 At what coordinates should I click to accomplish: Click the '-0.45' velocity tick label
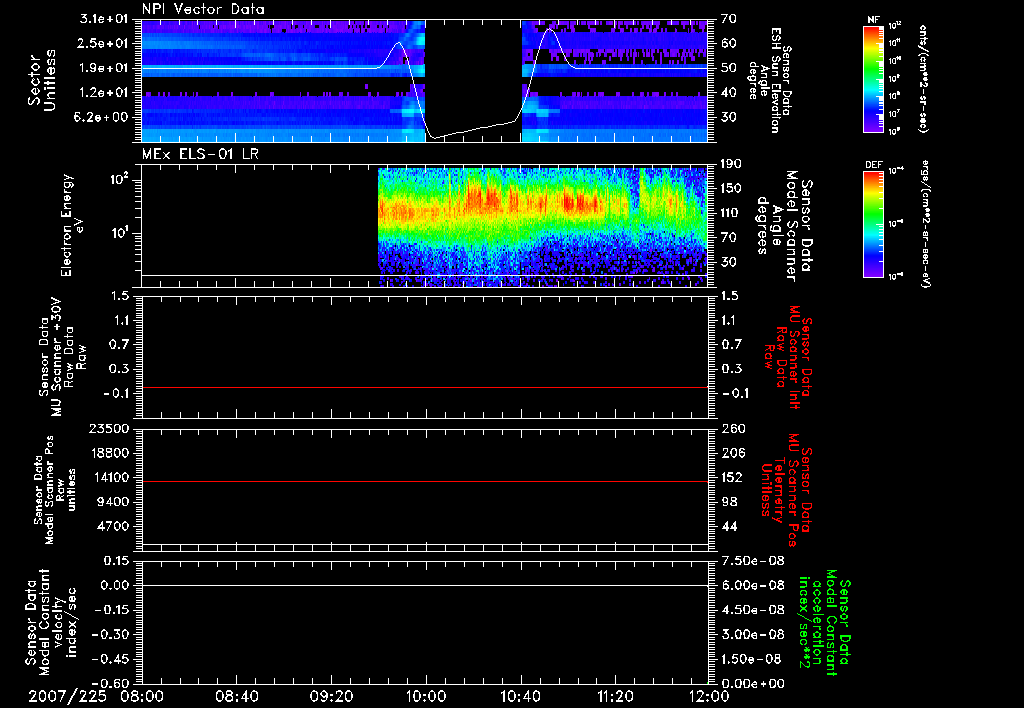(x=110, y=659)
